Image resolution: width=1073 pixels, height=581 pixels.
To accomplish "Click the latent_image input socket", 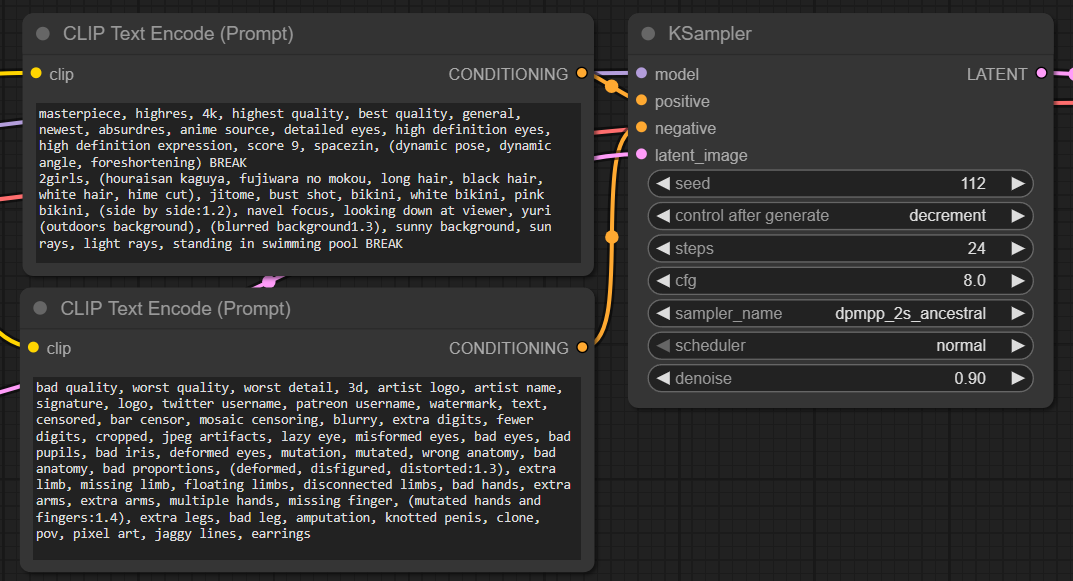I will coord(641,155).
